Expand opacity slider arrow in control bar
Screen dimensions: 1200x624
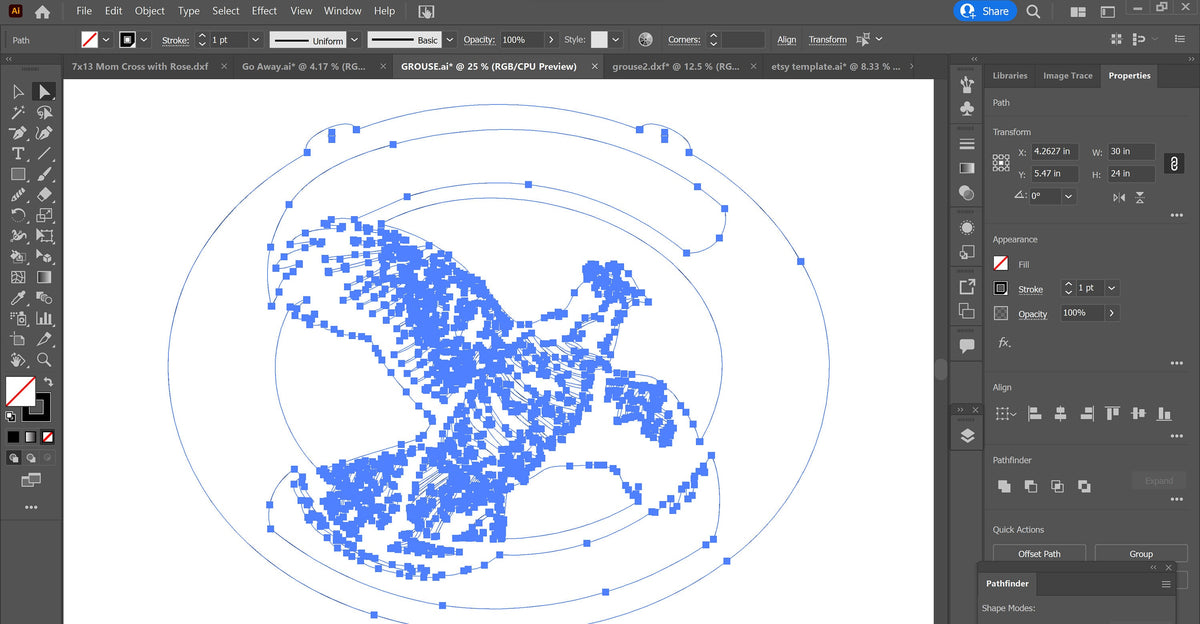551,40
